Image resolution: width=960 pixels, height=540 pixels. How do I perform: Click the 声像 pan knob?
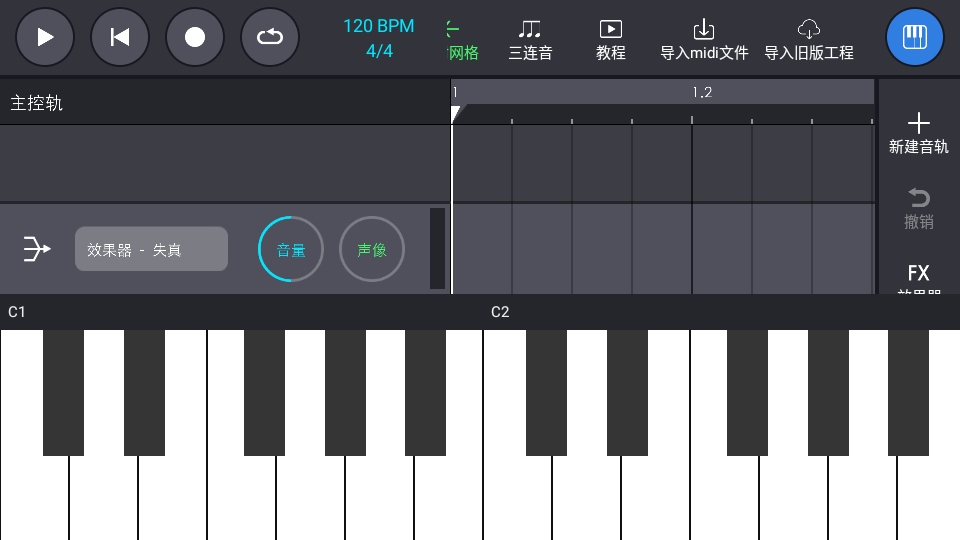click(372, 249)
